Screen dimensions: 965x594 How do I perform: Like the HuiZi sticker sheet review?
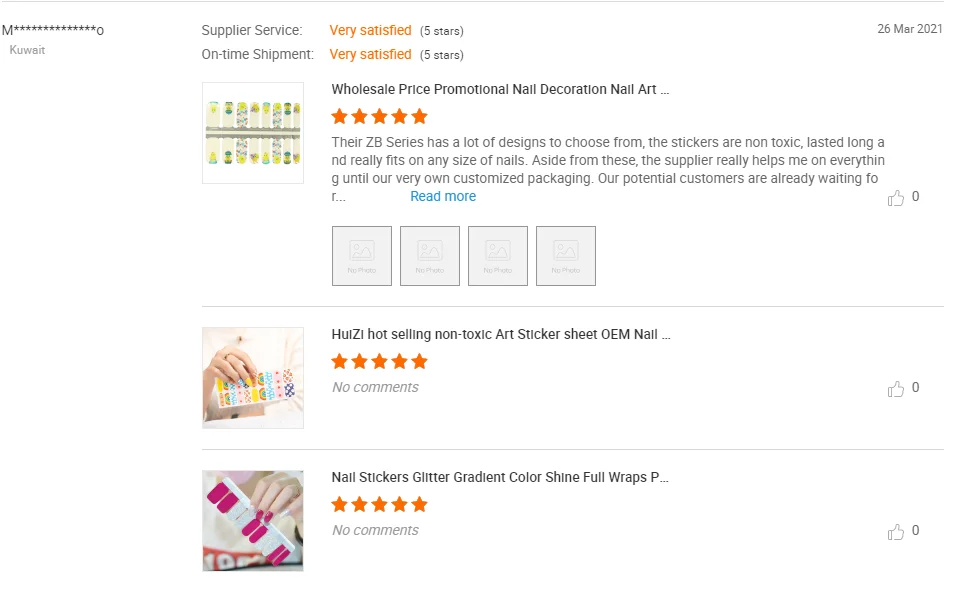click(x=895, y=389)
